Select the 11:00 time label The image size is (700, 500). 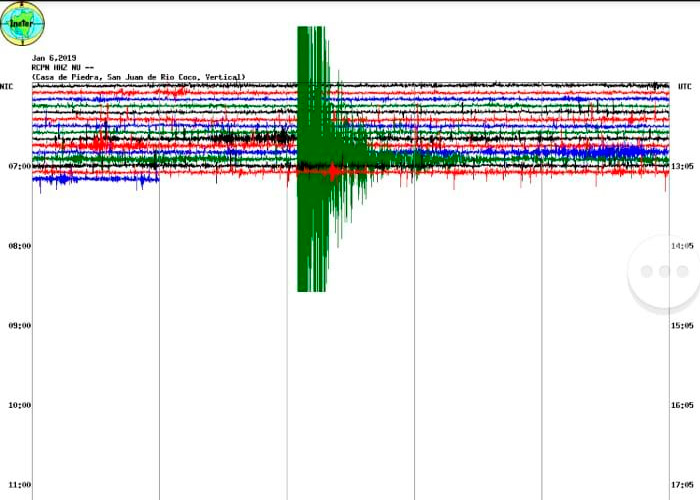tap(16, 486)
